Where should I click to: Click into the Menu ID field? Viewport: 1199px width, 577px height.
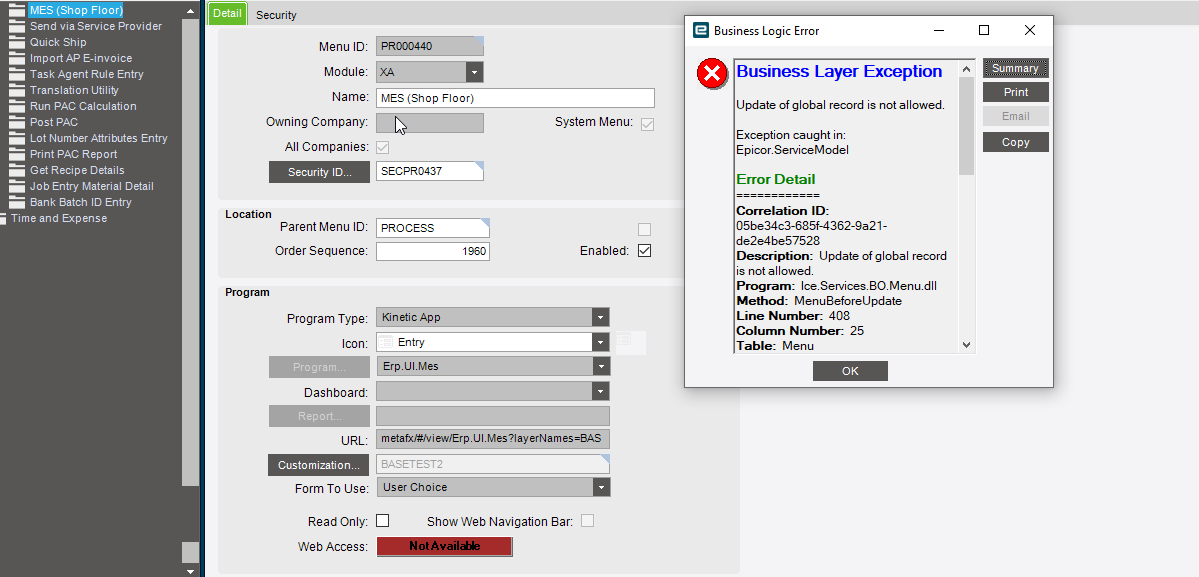[x=430, y=46]
